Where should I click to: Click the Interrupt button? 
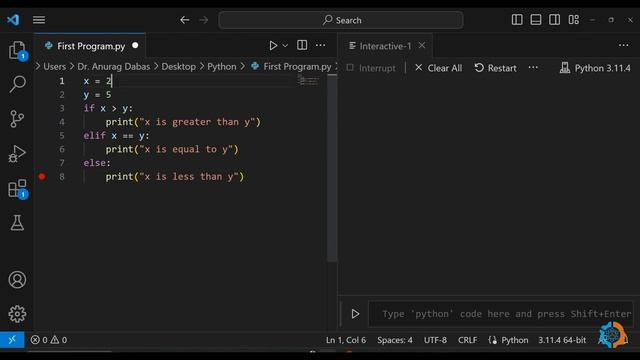coord(371,68)
